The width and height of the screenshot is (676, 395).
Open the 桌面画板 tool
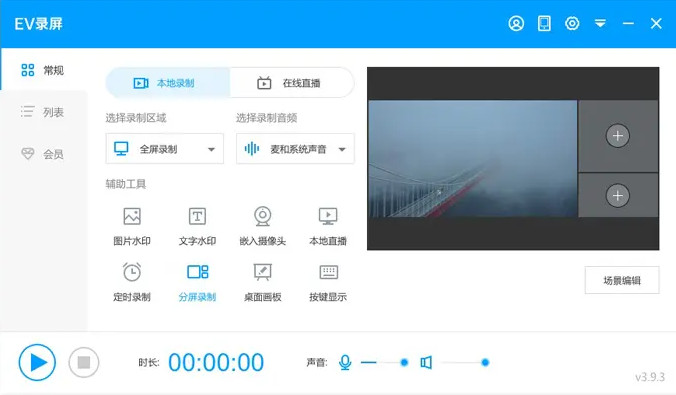tap(263, 282)
